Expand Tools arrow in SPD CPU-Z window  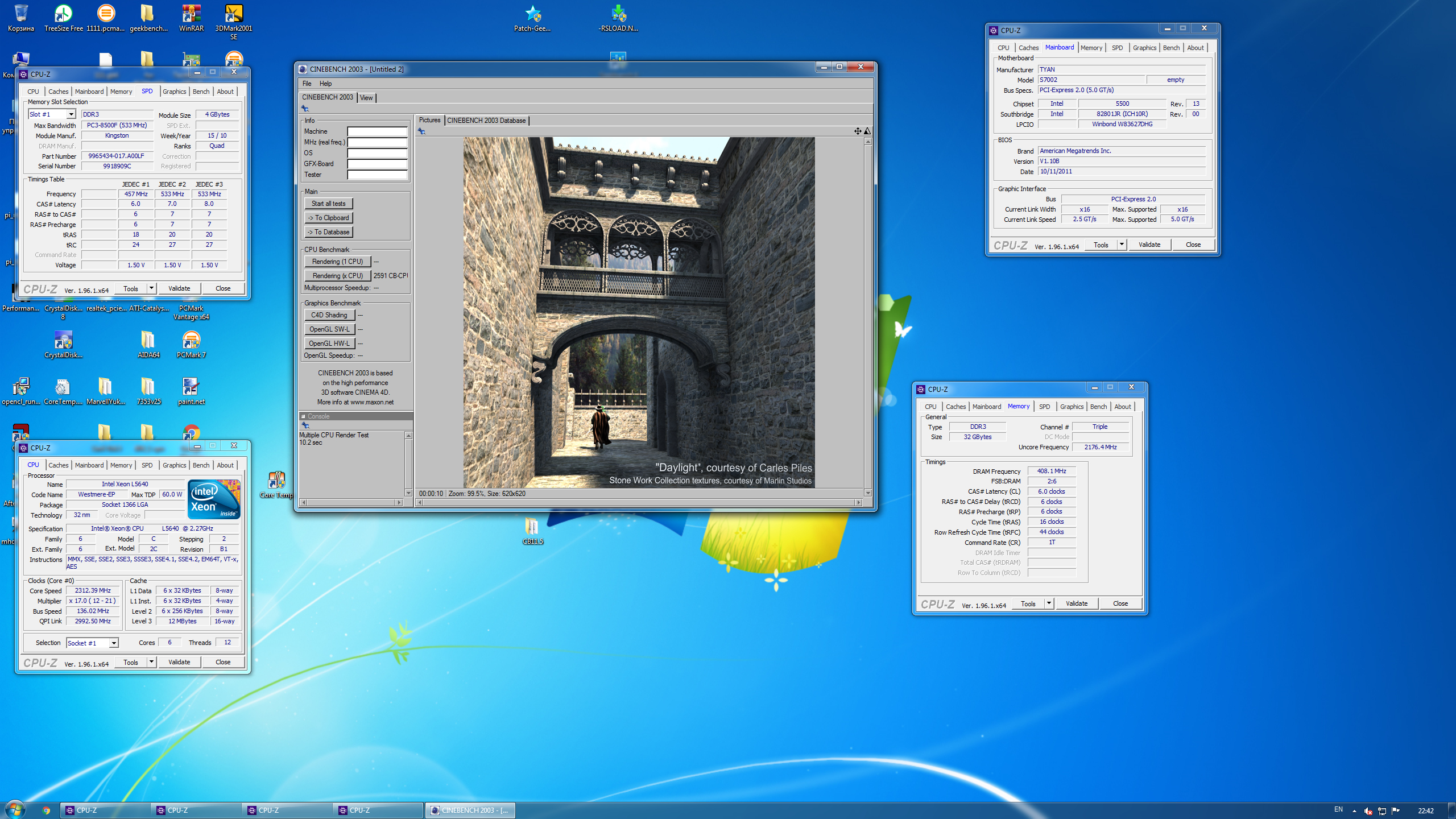tap(151, 288)
